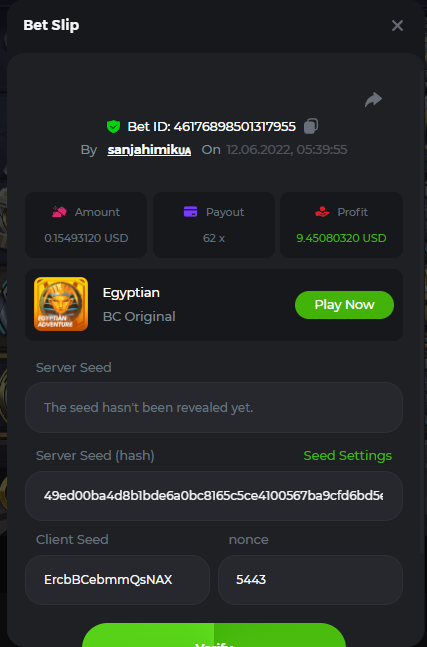Viewport: 427px width, 647px height.
Task: Click the Amount money icon
Action: (59, 212)
